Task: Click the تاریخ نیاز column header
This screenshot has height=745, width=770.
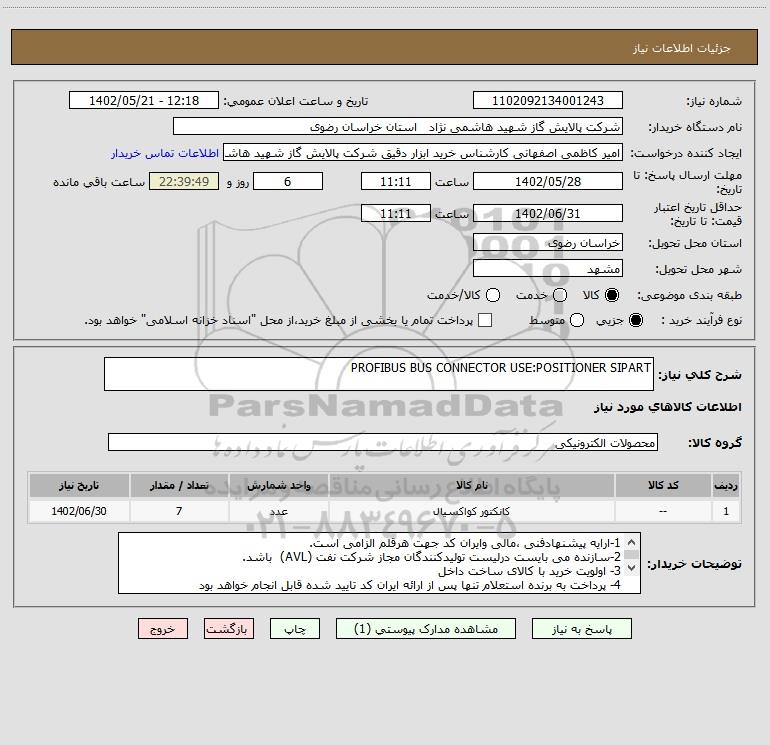Action: 79,485
